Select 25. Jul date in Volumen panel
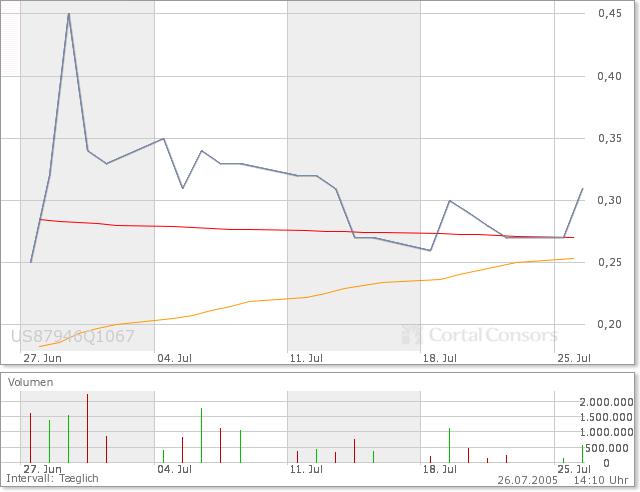The width and height of the screenshot is (640, 492). pos(574,469)
